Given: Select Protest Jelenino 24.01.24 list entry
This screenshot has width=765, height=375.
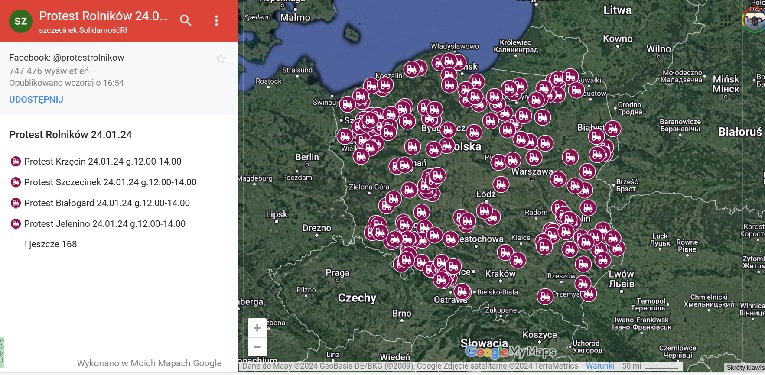Looking at the screenshot, I should click(x=98, y=224).
